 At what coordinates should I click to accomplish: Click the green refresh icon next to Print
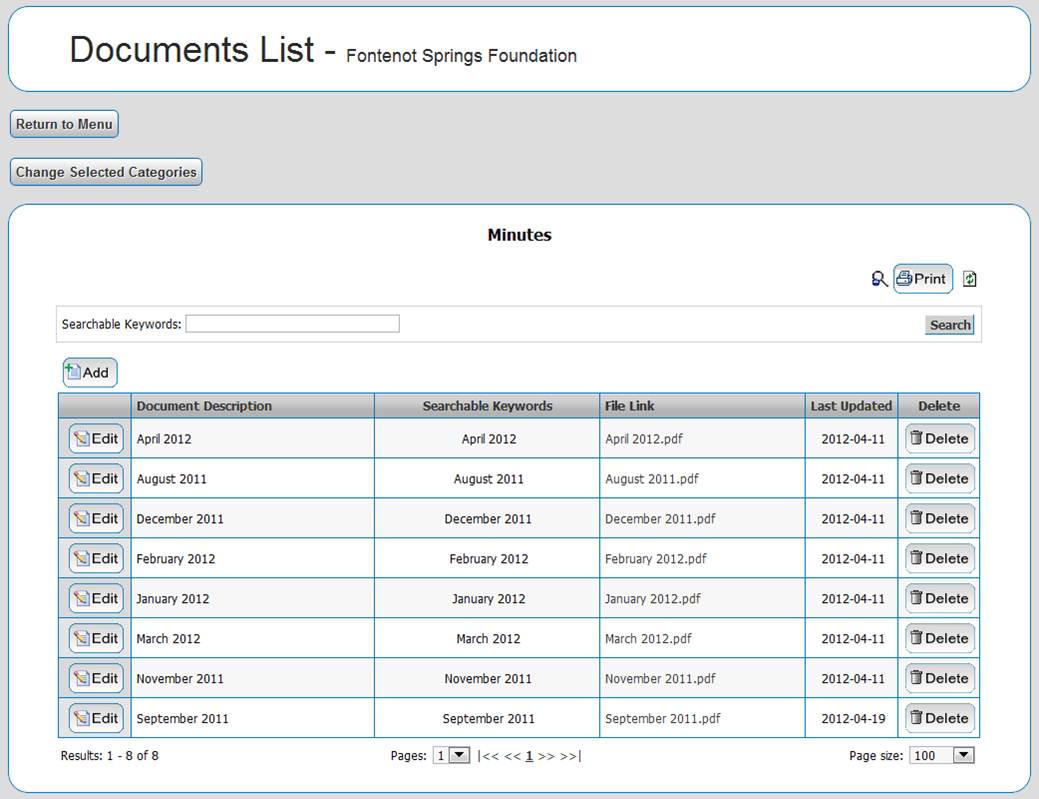969,279
